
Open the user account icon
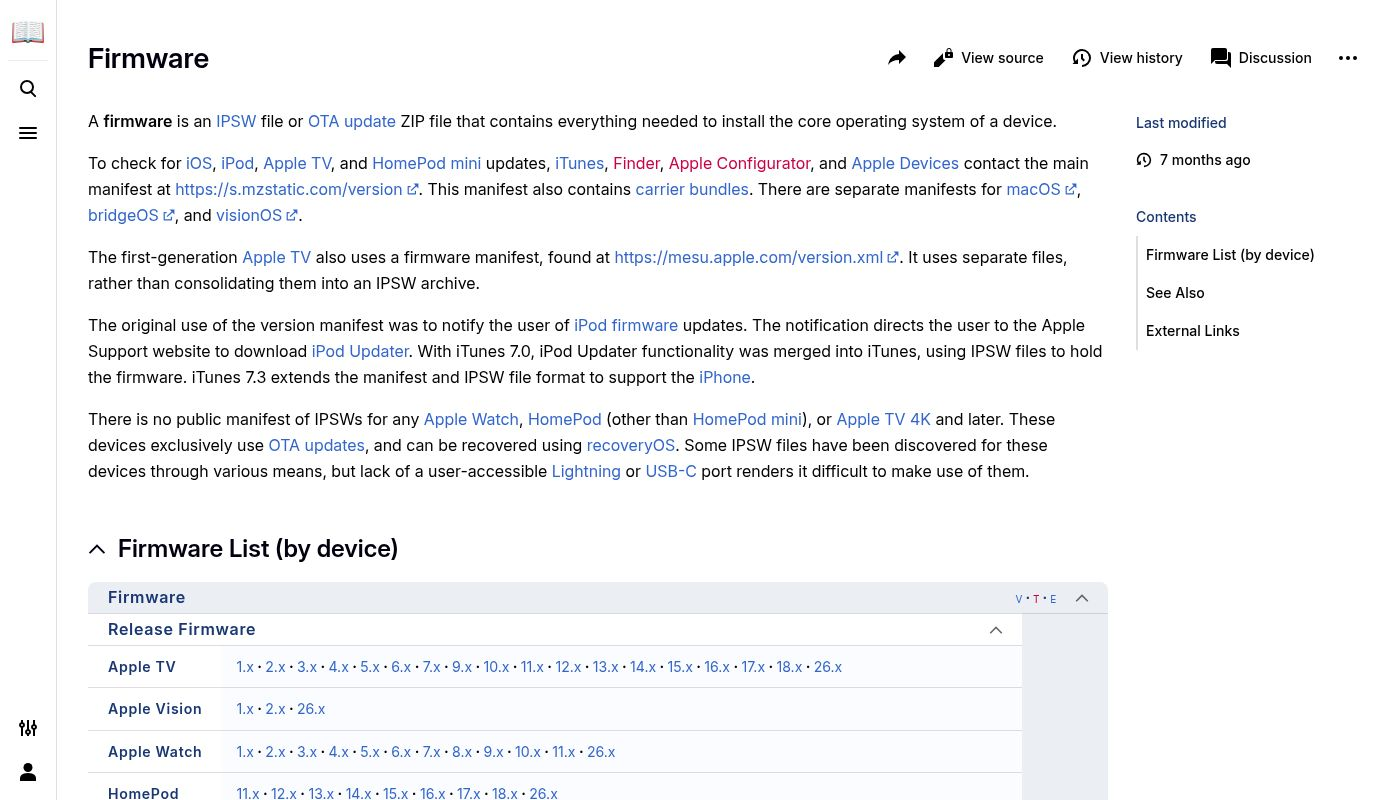28,772
